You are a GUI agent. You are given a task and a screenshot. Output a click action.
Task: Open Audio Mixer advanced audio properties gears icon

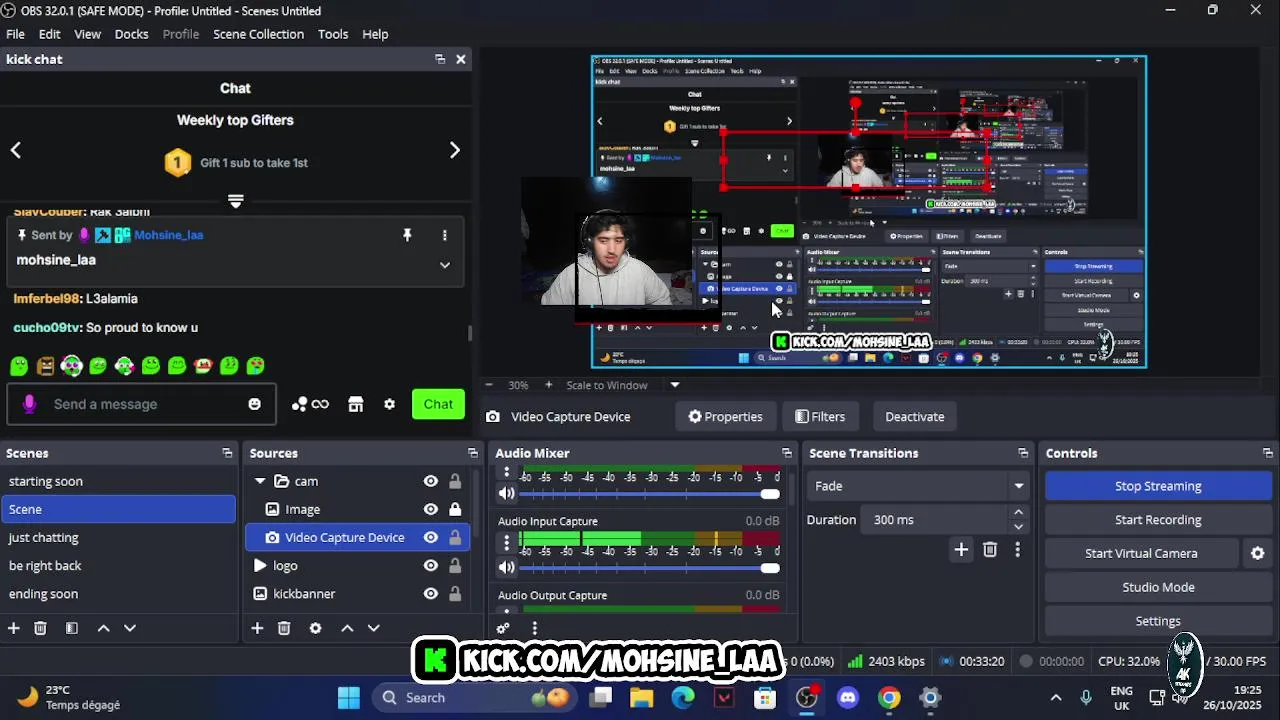503,628
